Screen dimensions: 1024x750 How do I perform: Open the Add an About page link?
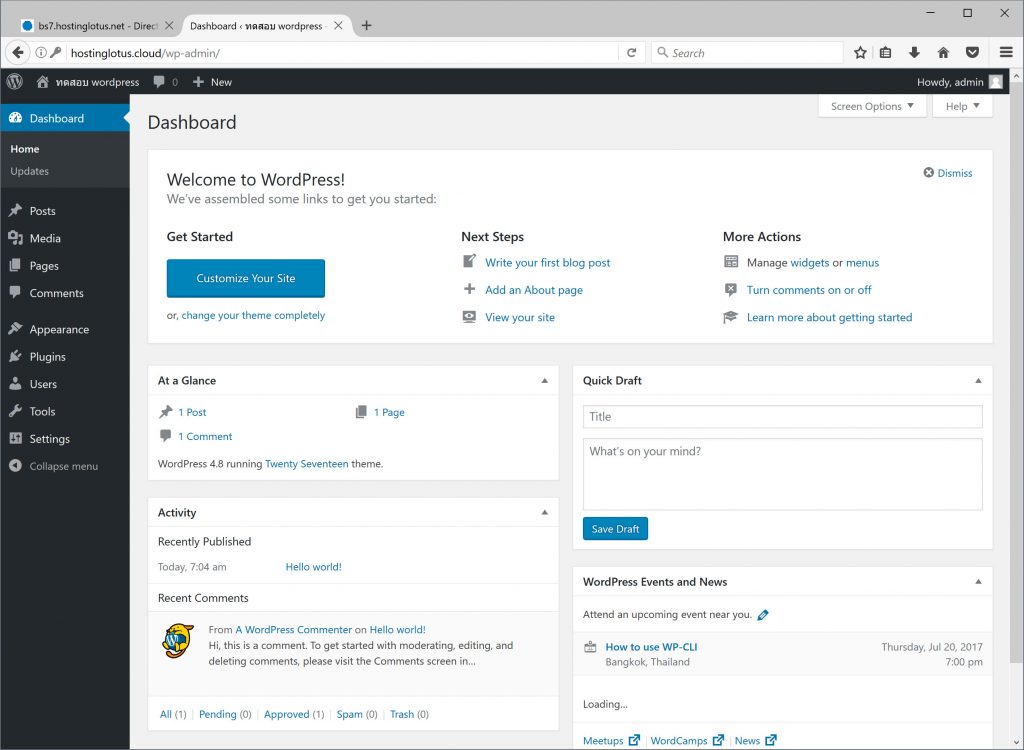coord(534,290)
